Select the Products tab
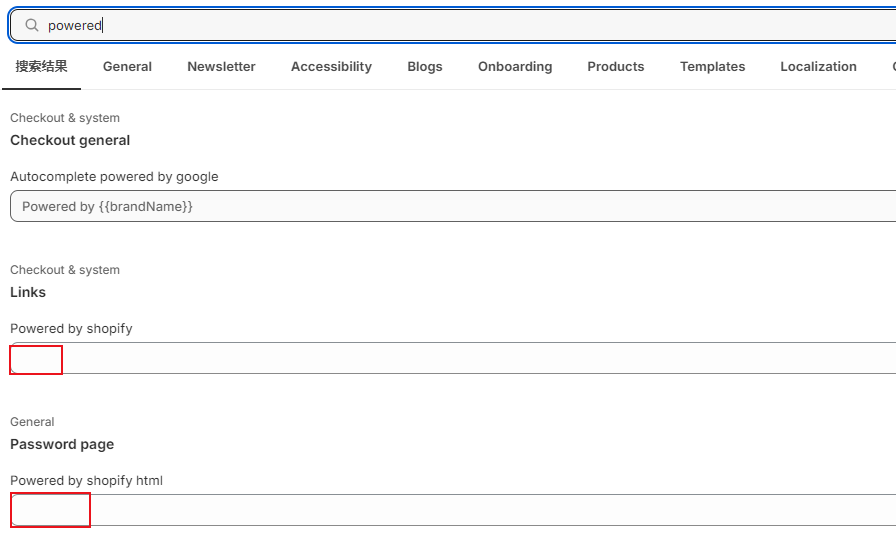The height and width of the screenshot is (534, 896). click(616, 67)
